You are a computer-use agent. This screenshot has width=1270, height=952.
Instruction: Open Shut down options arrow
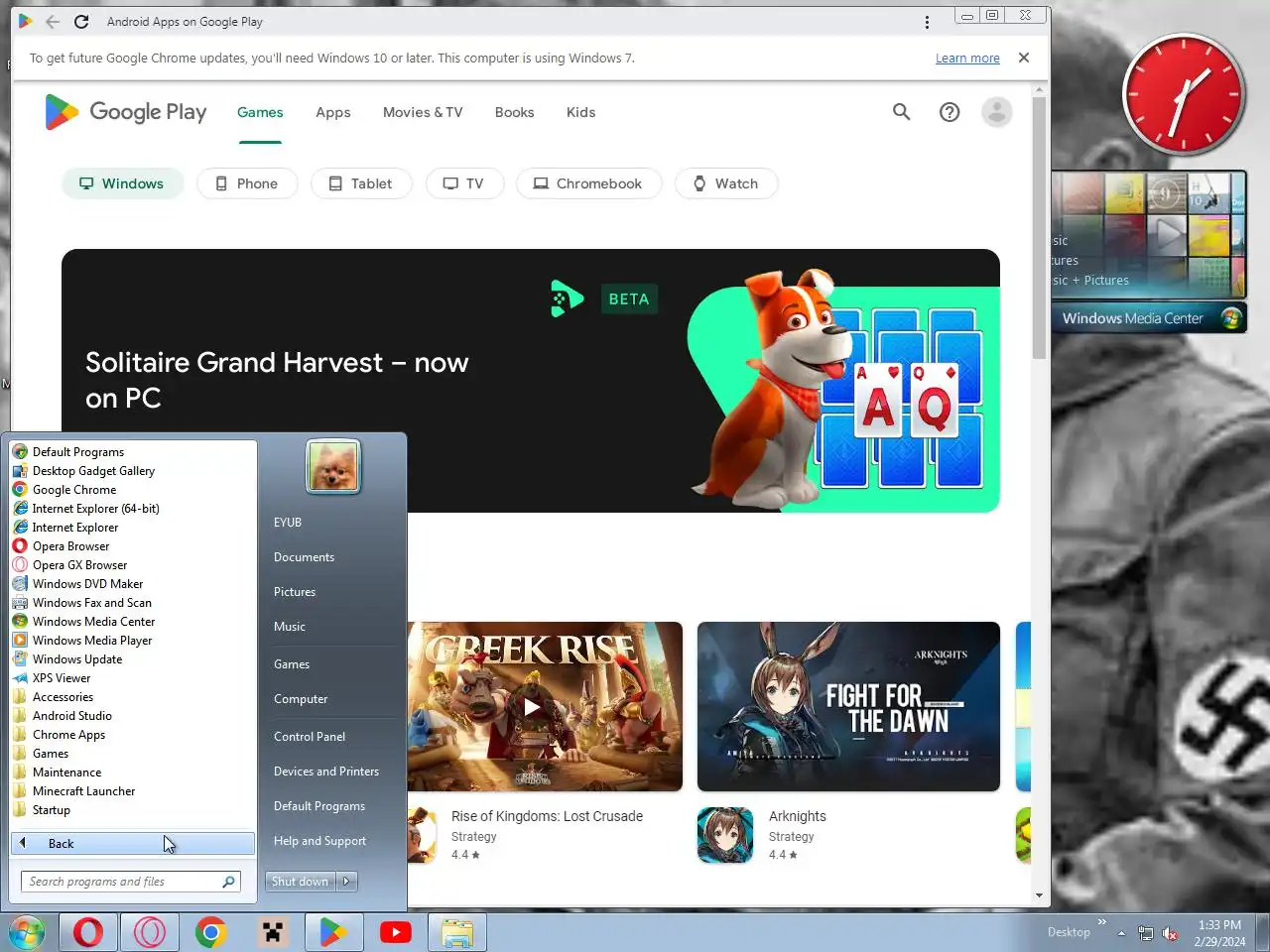point(346,881)
